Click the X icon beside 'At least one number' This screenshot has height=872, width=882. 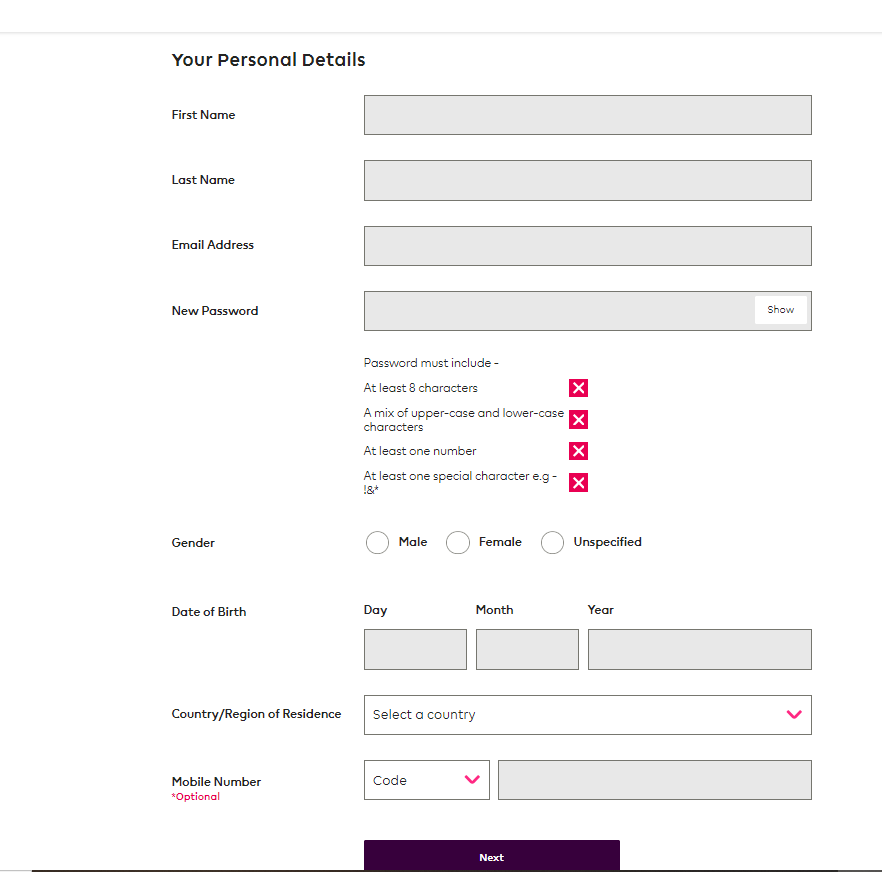578,451
